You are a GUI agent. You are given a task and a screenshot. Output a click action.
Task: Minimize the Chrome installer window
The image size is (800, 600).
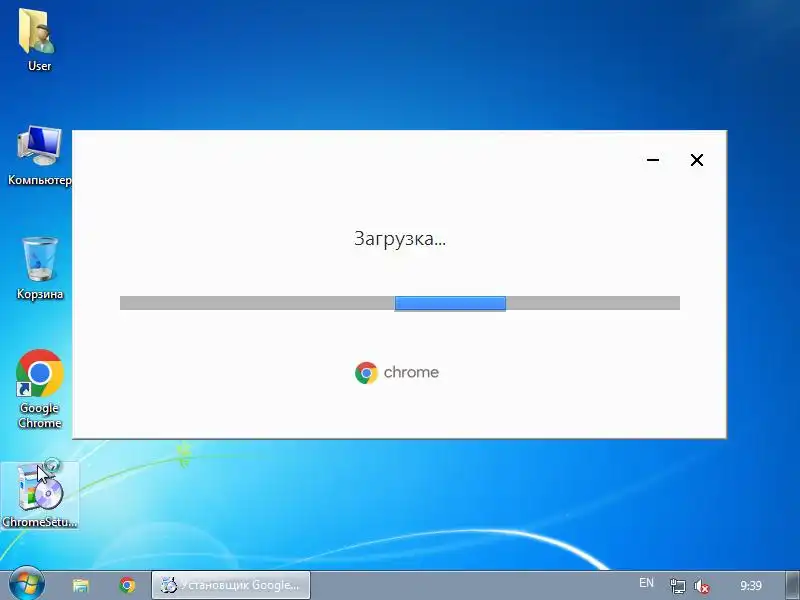tap(653, 160)
